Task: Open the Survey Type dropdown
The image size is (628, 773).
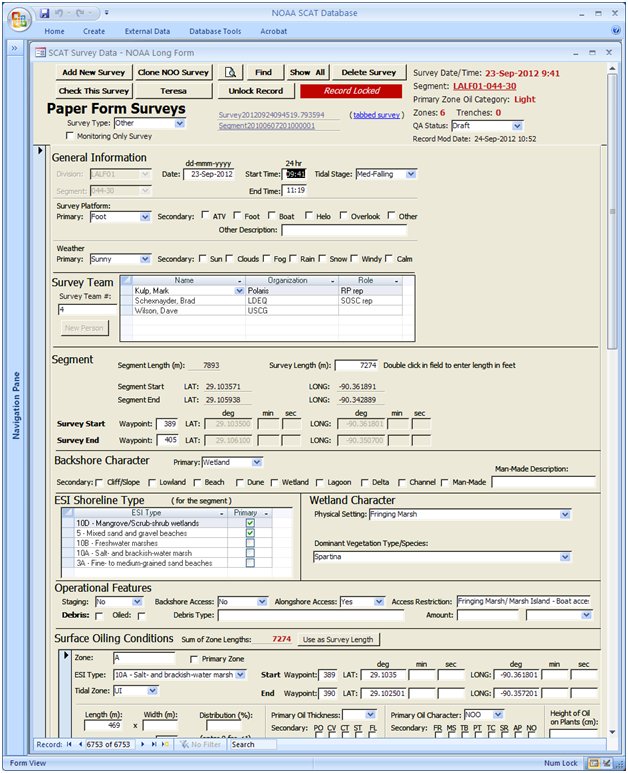Action: pyautogui.click(x=180, y=123)
